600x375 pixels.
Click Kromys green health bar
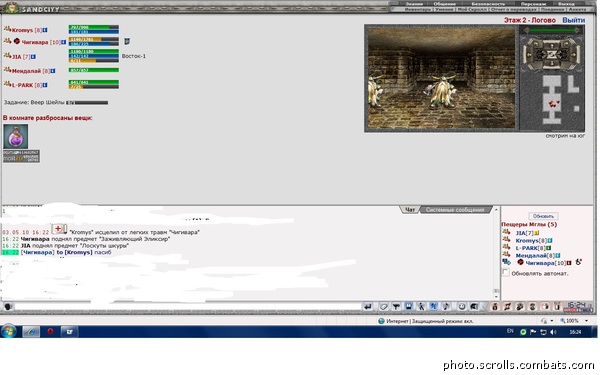pyautogui.click(x=93, y=27)
